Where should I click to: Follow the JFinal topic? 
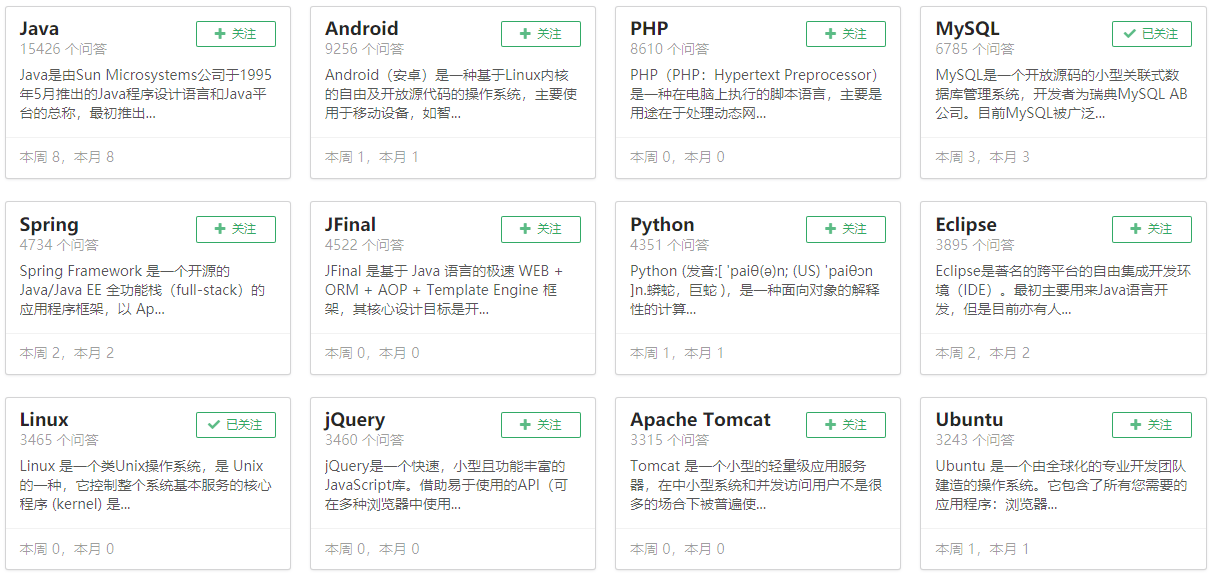pos(541,229)
